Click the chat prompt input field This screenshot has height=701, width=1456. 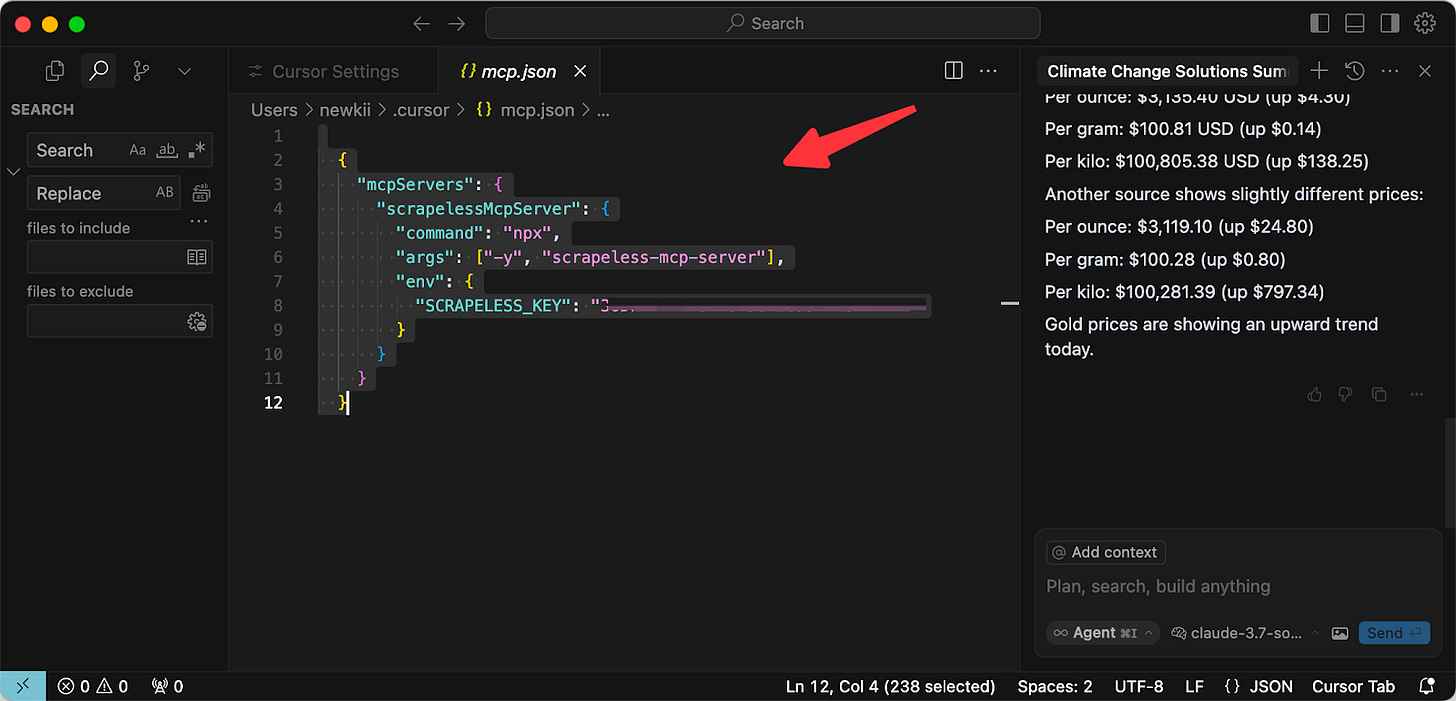pyautogui.click(x=1237, y=587)
